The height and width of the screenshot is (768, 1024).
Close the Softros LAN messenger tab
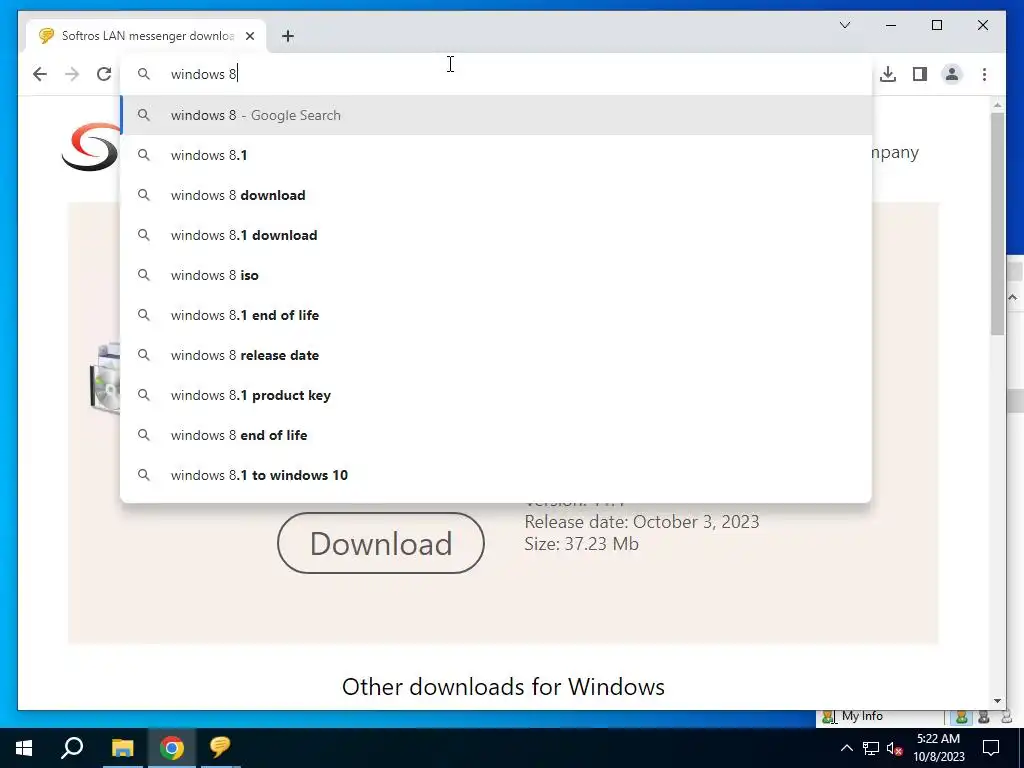click(249, 36)
